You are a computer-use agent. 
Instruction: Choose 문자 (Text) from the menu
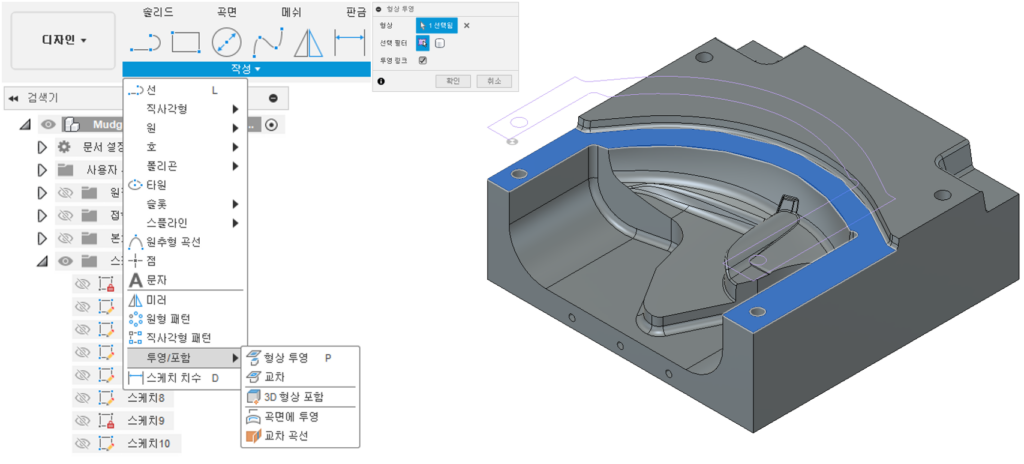point(185,280)
